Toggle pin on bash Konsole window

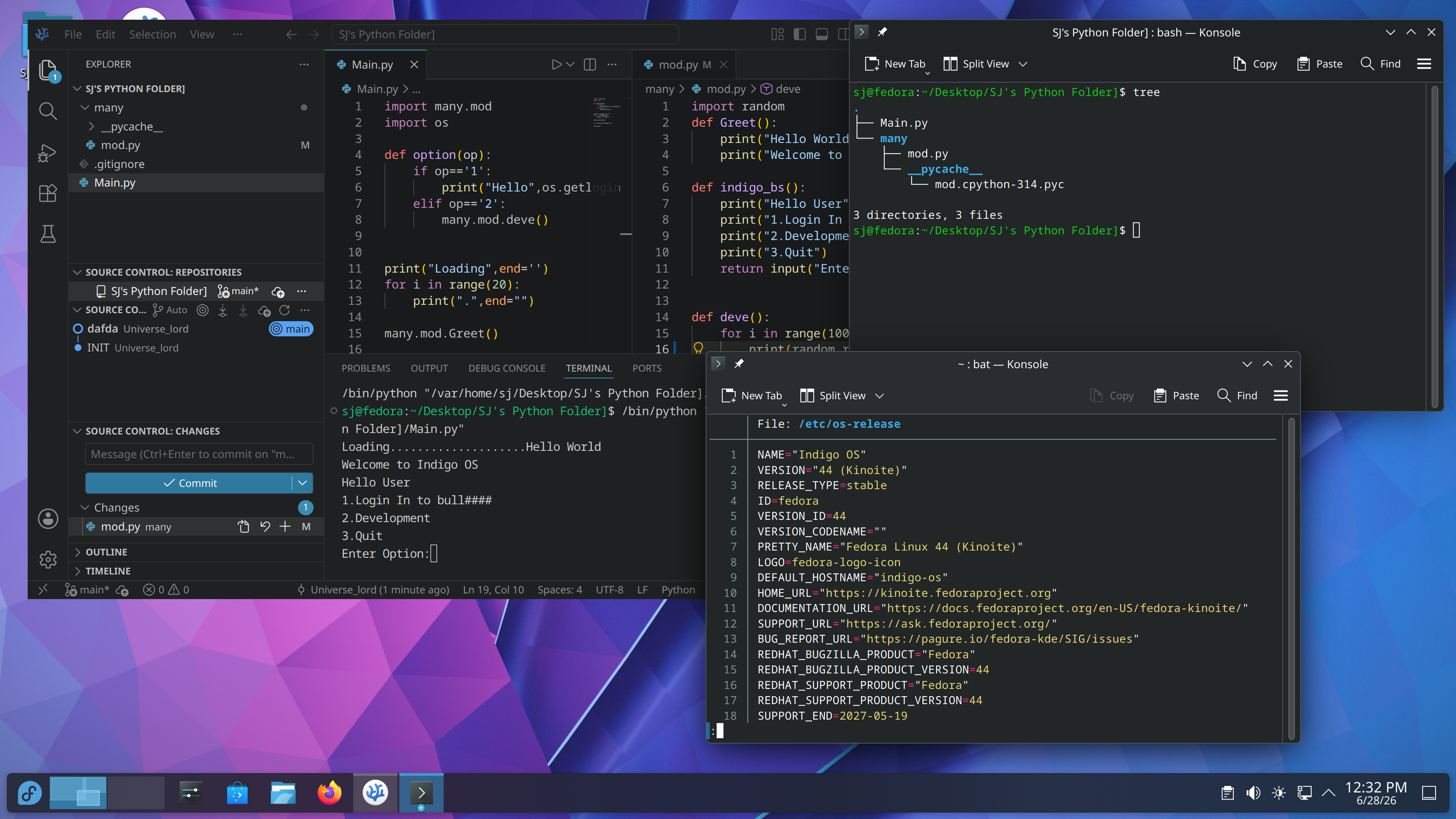(882, 32)
